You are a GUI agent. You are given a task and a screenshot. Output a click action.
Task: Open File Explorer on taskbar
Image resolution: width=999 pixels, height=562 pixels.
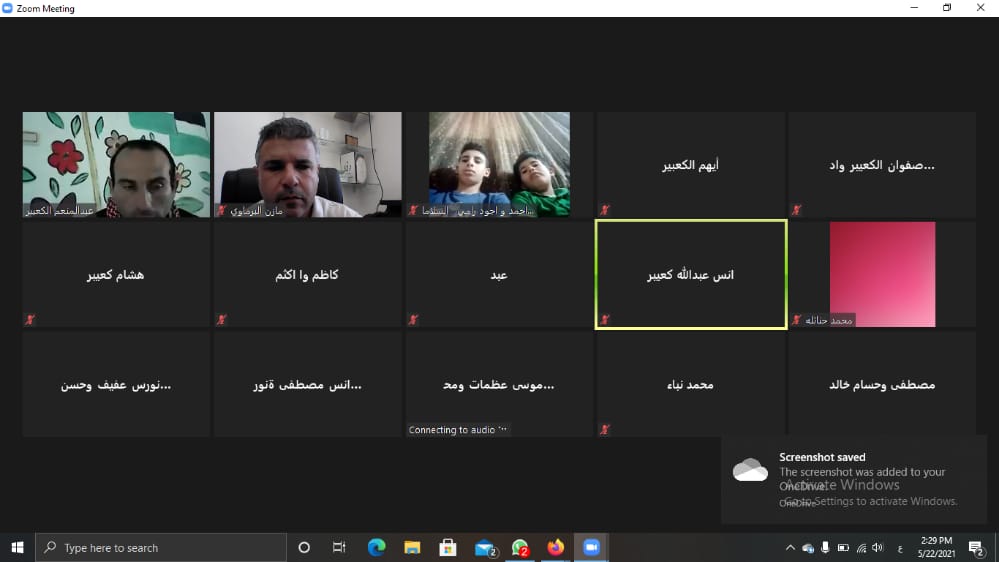(x=412, y=547)
